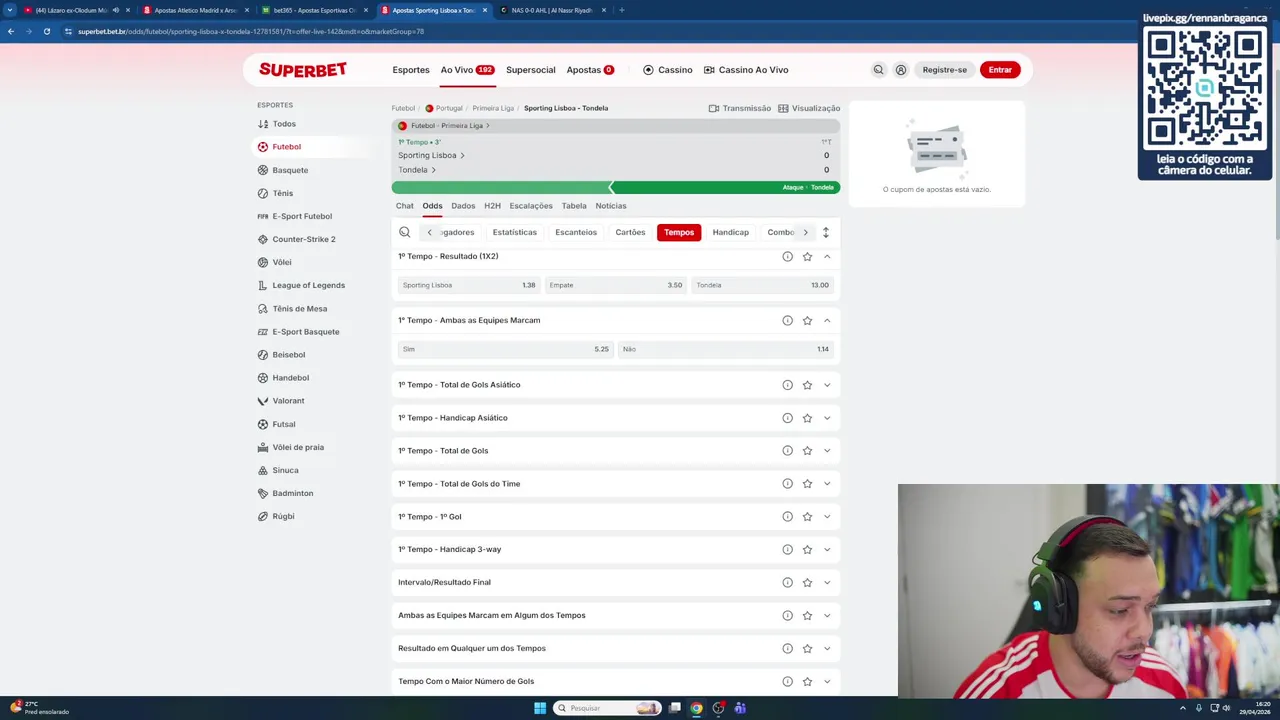The image size is (1280, 720).
Task: Favorite the 1º Tempo - Total de Gols market
Action: [807, 451]
